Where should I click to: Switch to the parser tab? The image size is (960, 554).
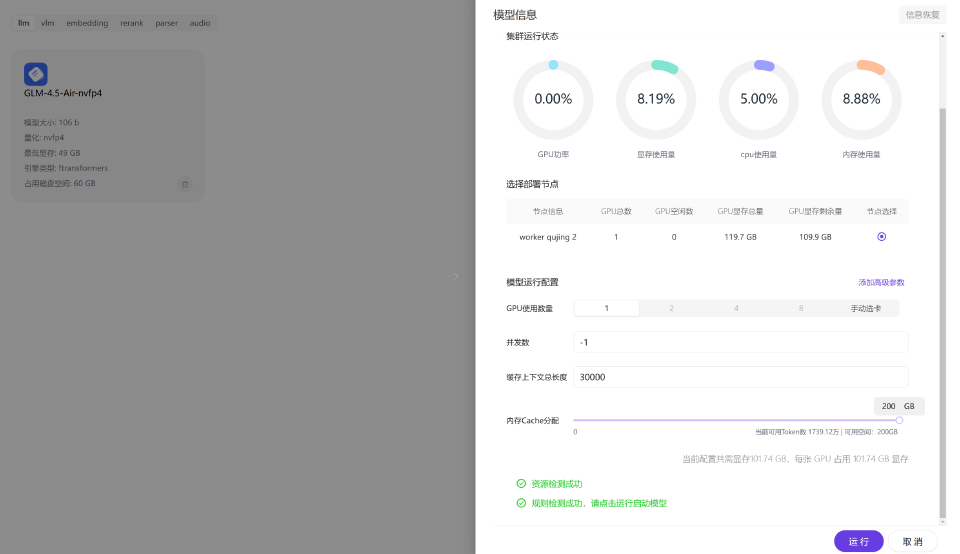click(x=167, y=23)
